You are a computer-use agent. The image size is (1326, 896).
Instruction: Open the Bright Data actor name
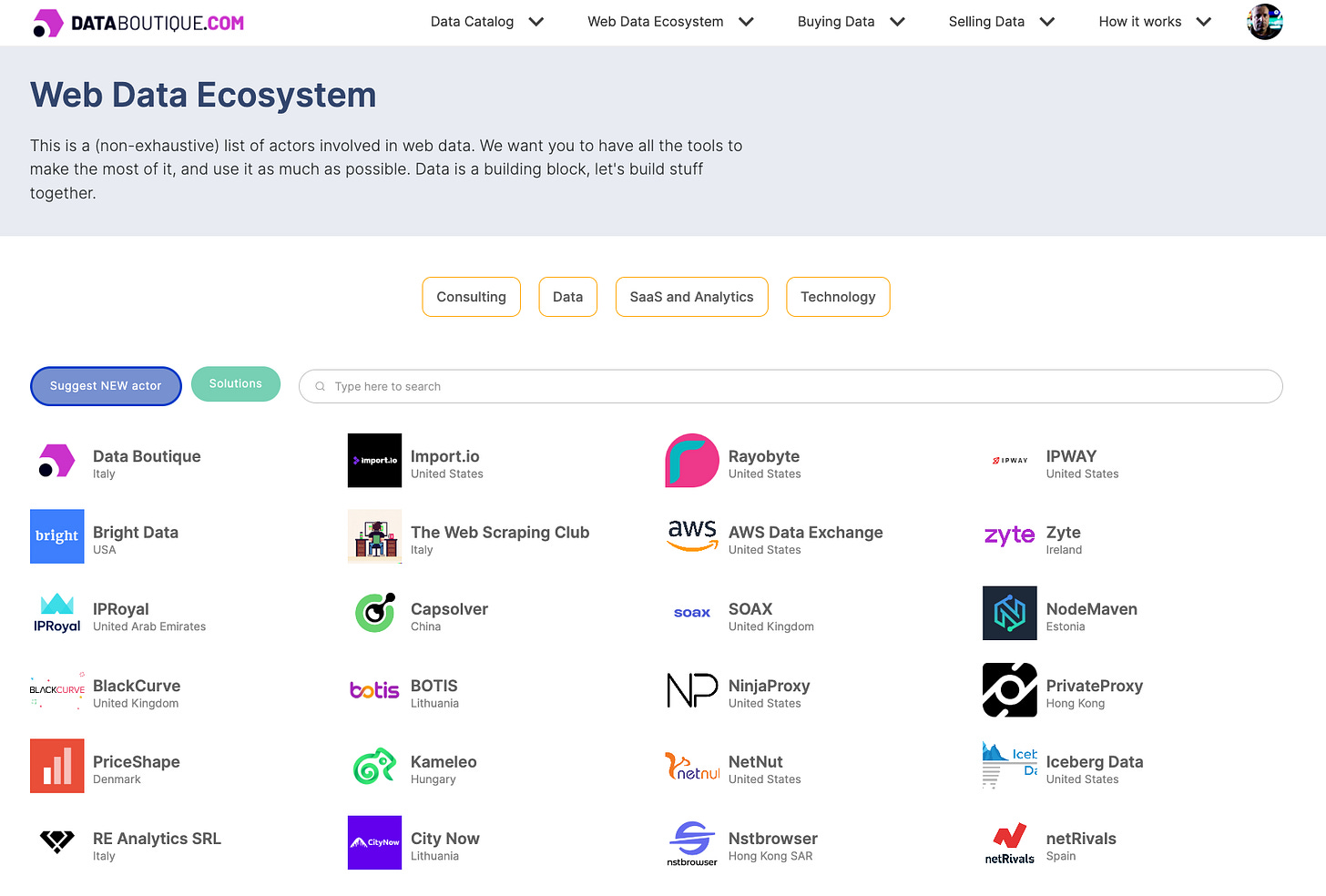[x=136, y=533]
